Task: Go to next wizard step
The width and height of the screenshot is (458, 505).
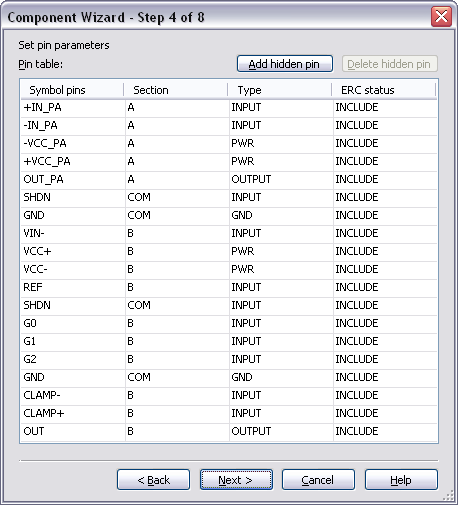Action: coord(236,480)
